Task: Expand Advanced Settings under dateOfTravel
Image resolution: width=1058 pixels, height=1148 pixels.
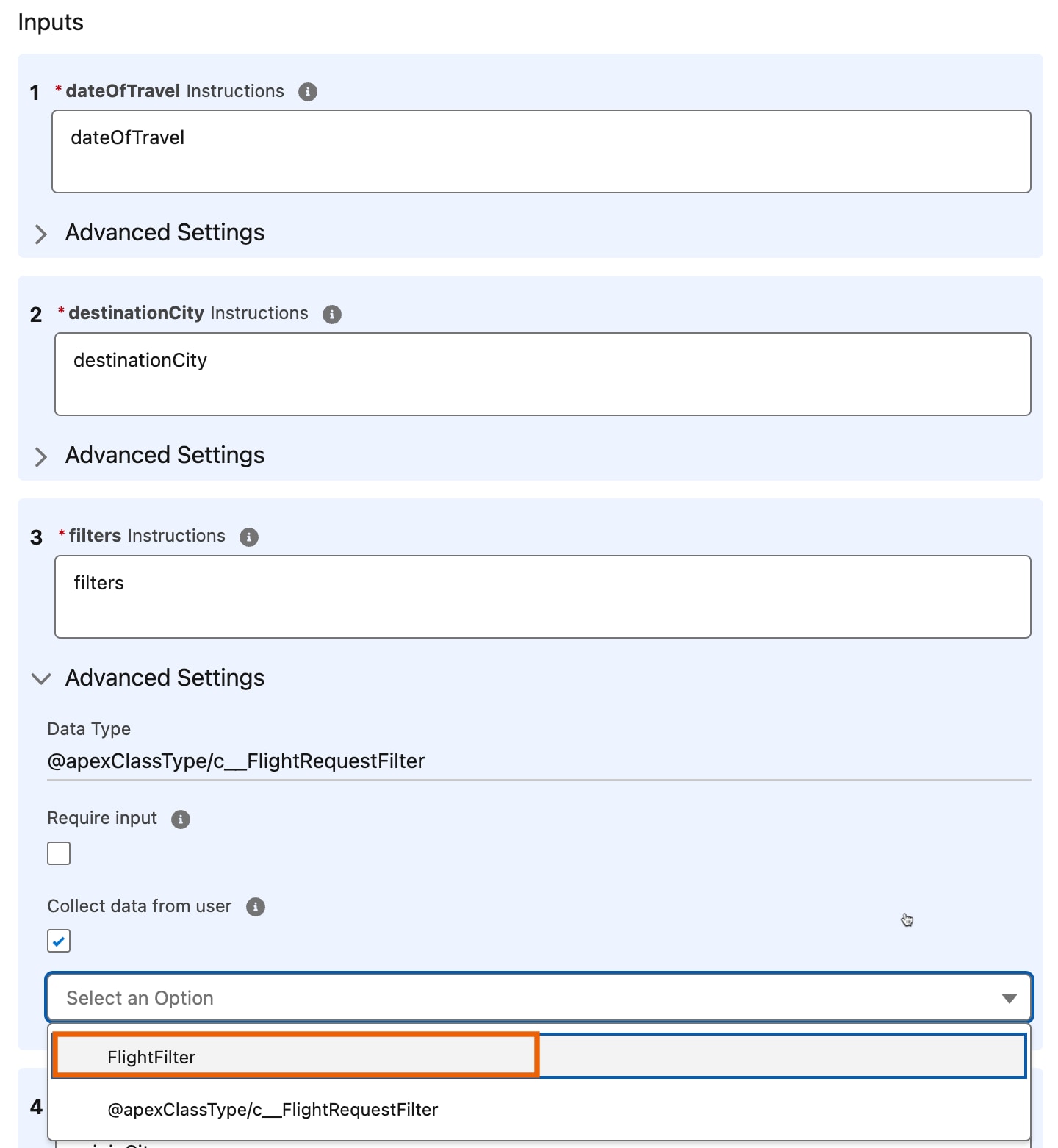Action: (x=150, y=233)
